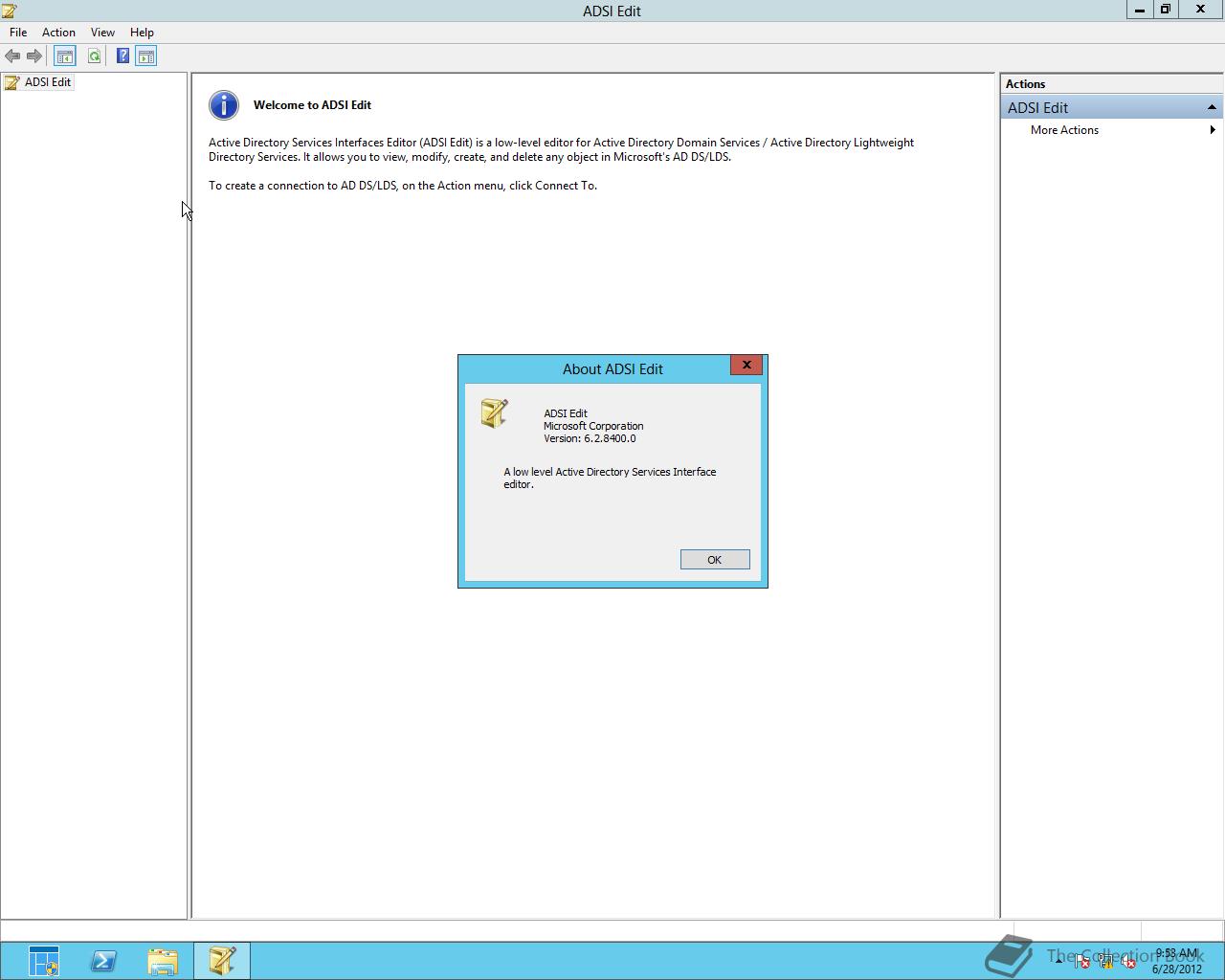Click the blue Help question mark icon
This screenshot has width=1225, height=980.
tap(122, 56)
